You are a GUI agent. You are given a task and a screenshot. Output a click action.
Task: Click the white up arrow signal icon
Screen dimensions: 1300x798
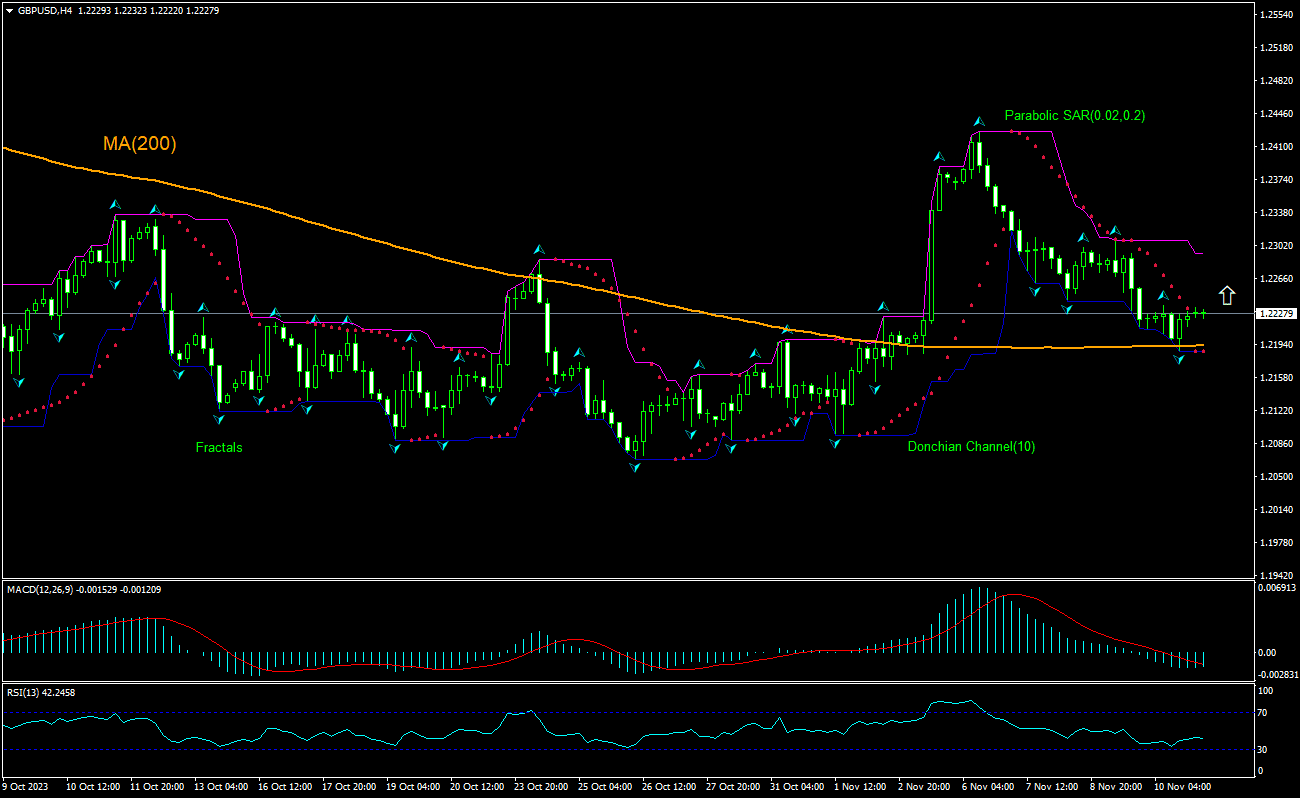pos(1227,295)
